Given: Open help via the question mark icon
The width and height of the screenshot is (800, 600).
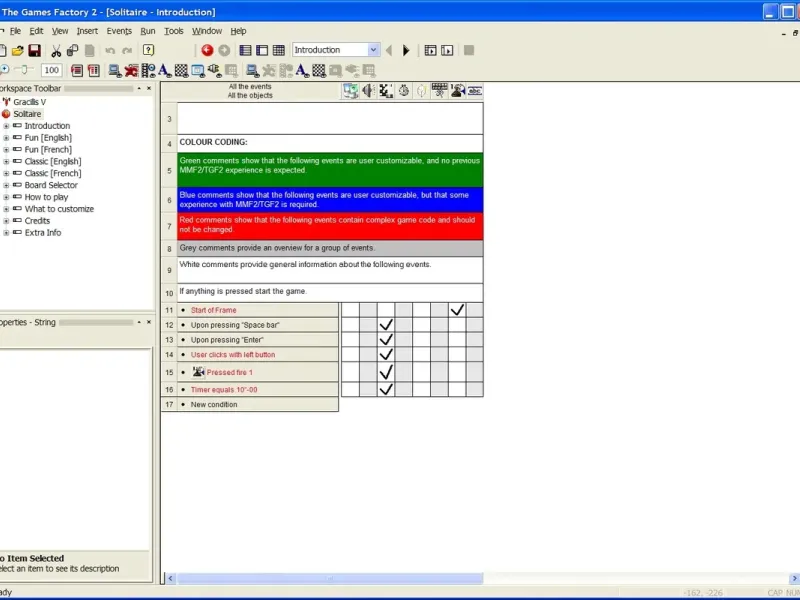Looking at the screenshot, I should pos(148,51).
